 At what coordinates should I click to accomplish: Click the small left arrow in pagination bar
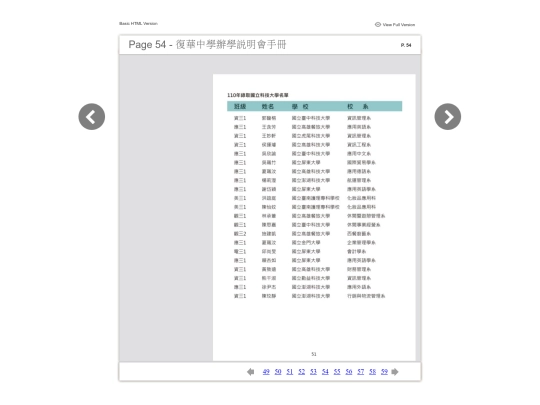point(251,372)
